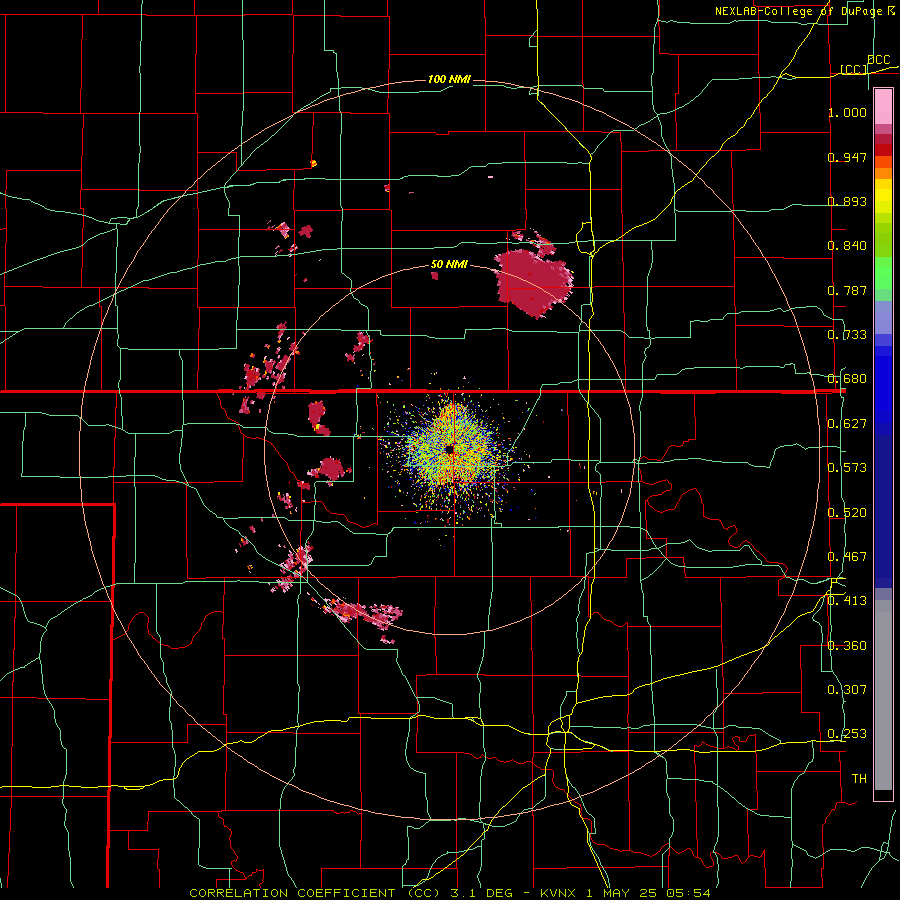Select the 0.893 scale value

coord(847,201)
